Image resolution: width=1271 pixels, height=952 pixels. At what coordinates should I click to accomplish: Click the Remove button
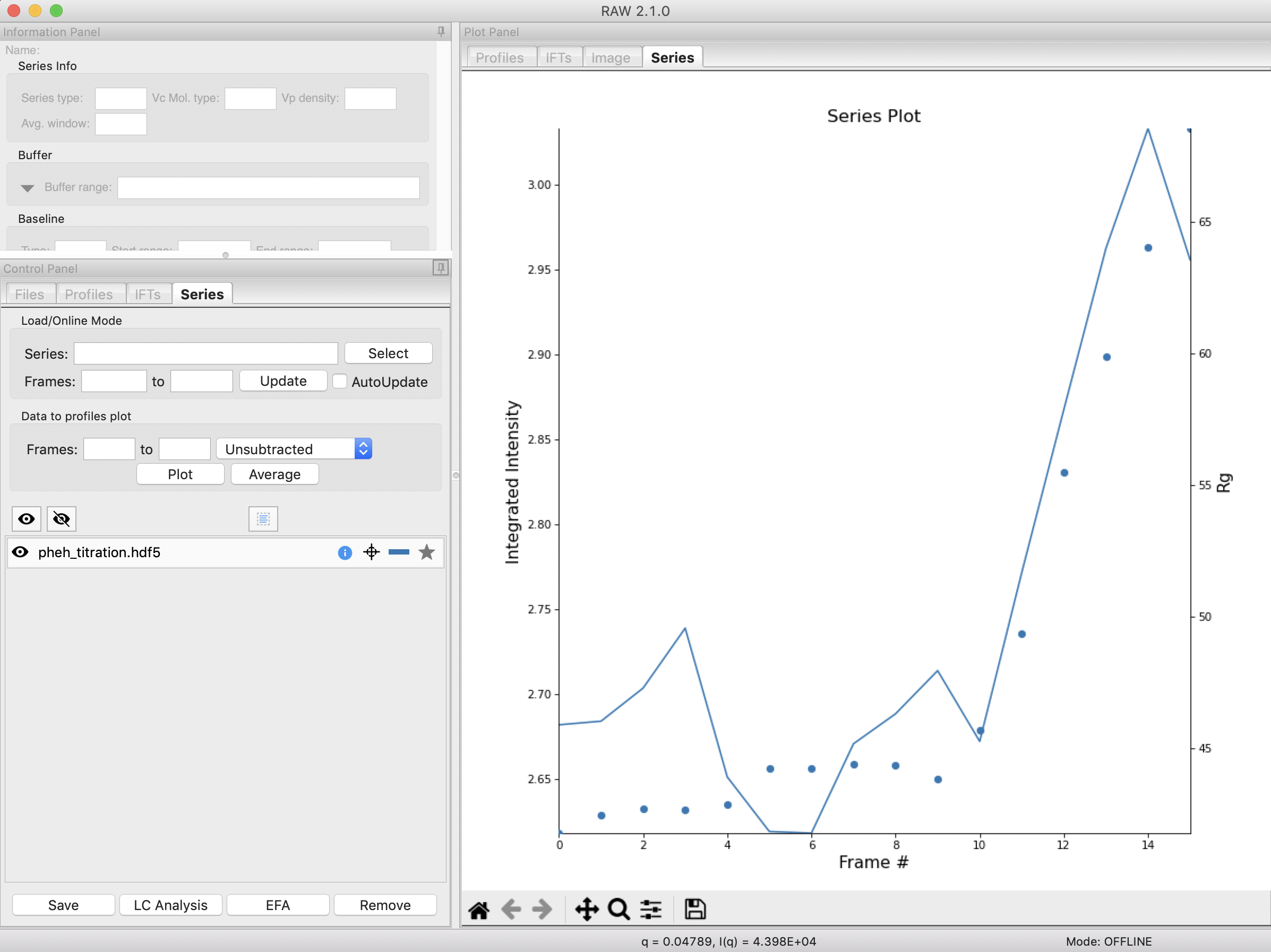[385, 905]
